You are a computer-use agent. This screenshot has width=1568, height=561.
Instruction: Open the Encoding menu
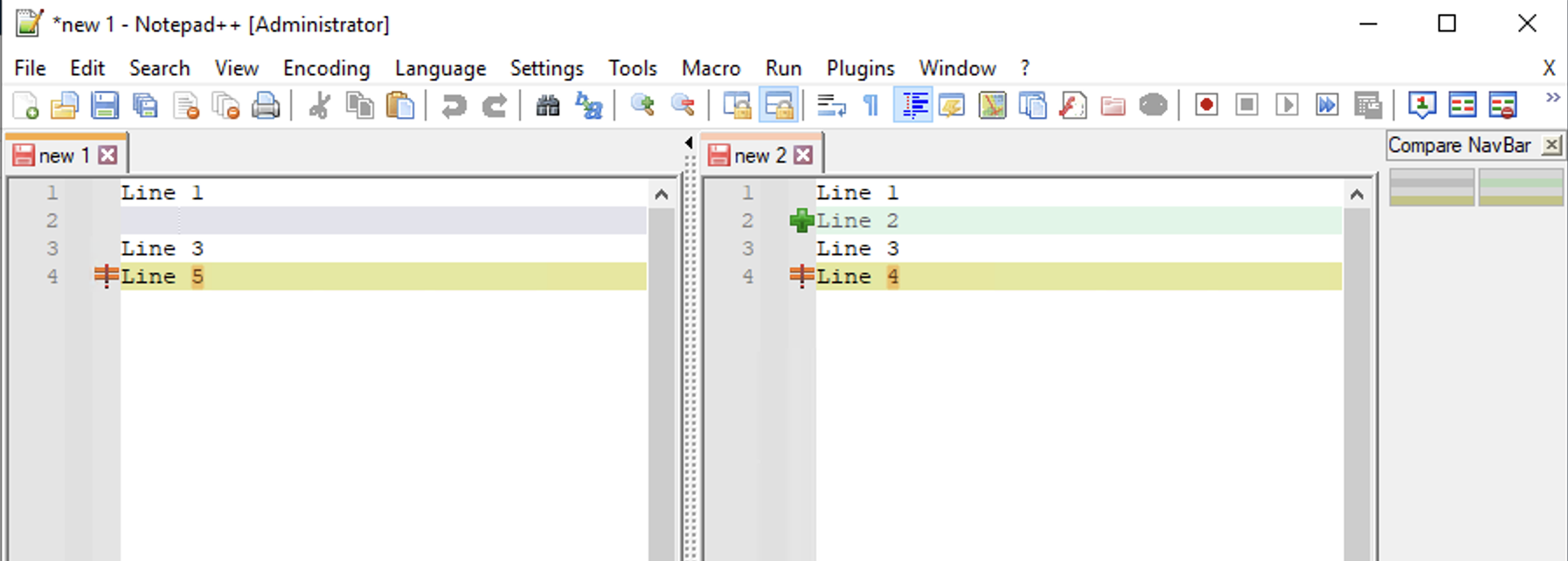(326, 68)
